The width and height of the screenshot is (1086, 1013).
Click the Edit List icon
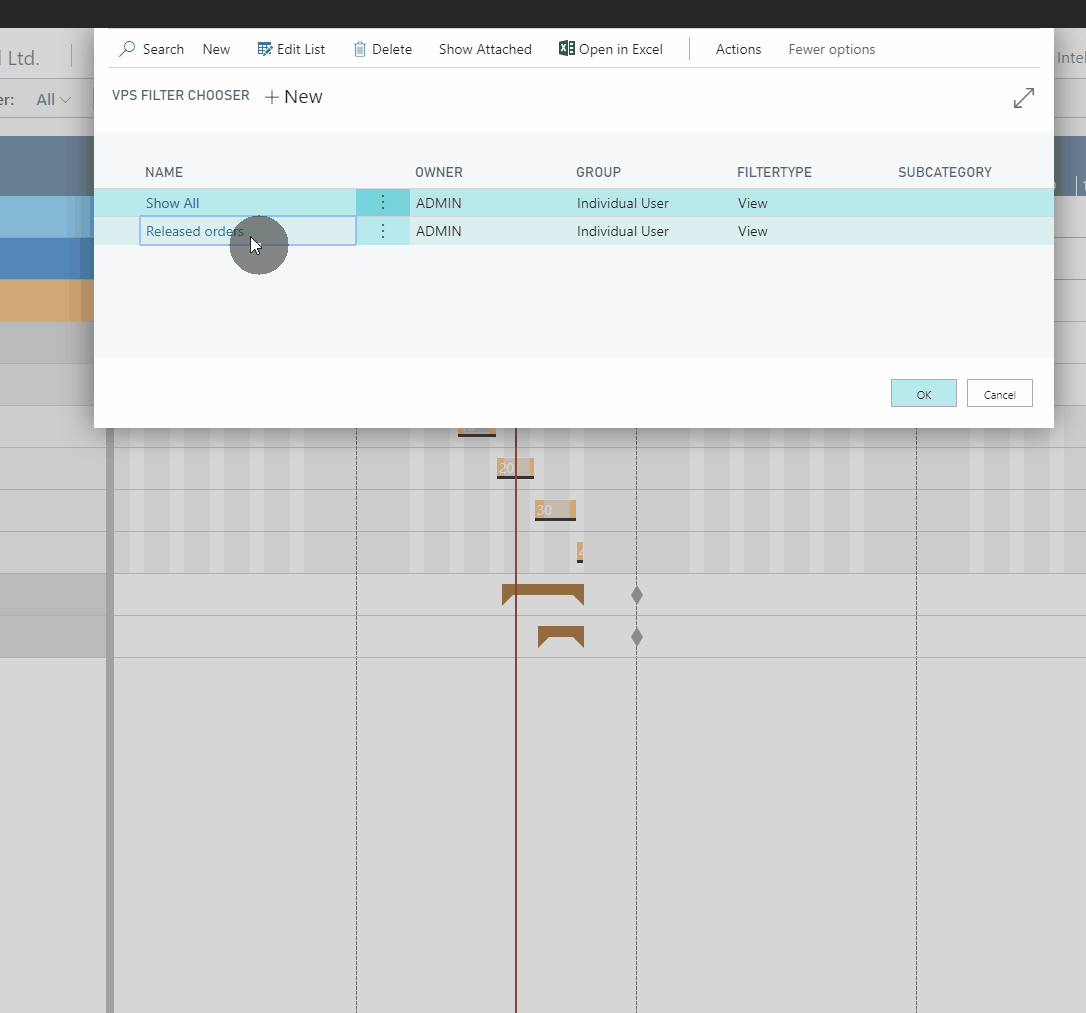click(x=265, y=49)
